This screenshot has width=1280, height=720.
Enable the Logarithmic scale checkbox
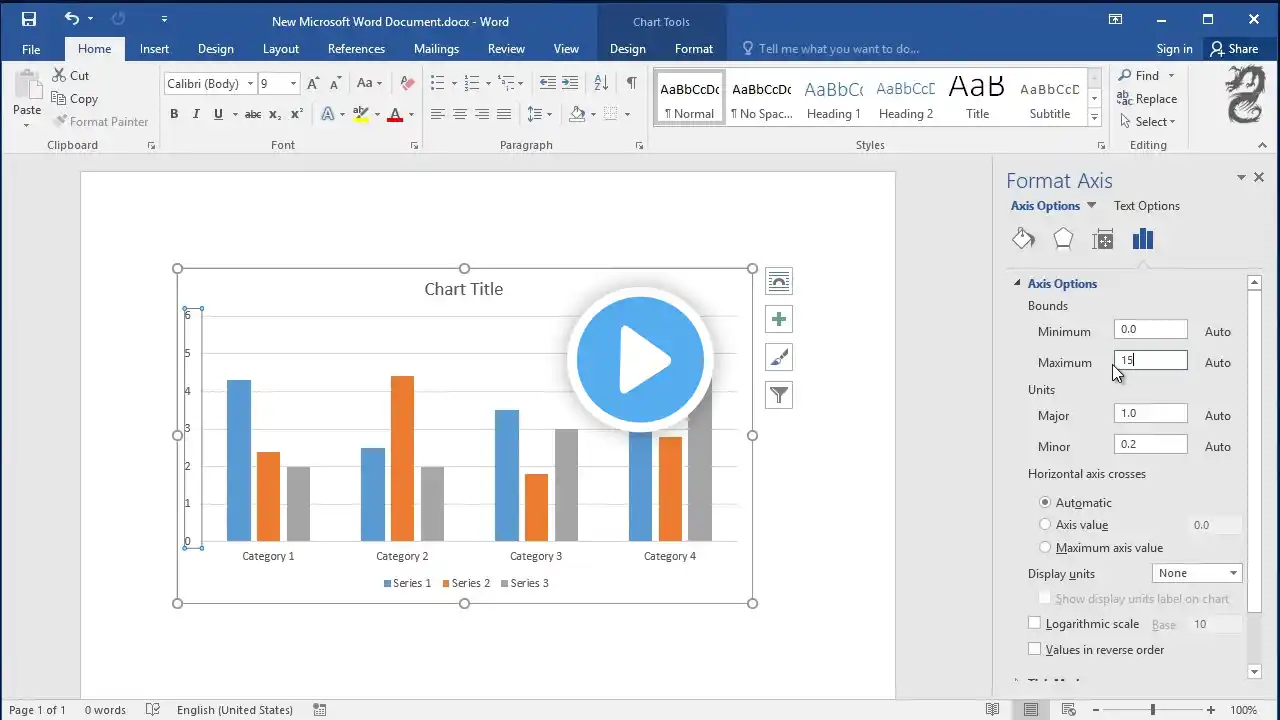(1035, 623)
